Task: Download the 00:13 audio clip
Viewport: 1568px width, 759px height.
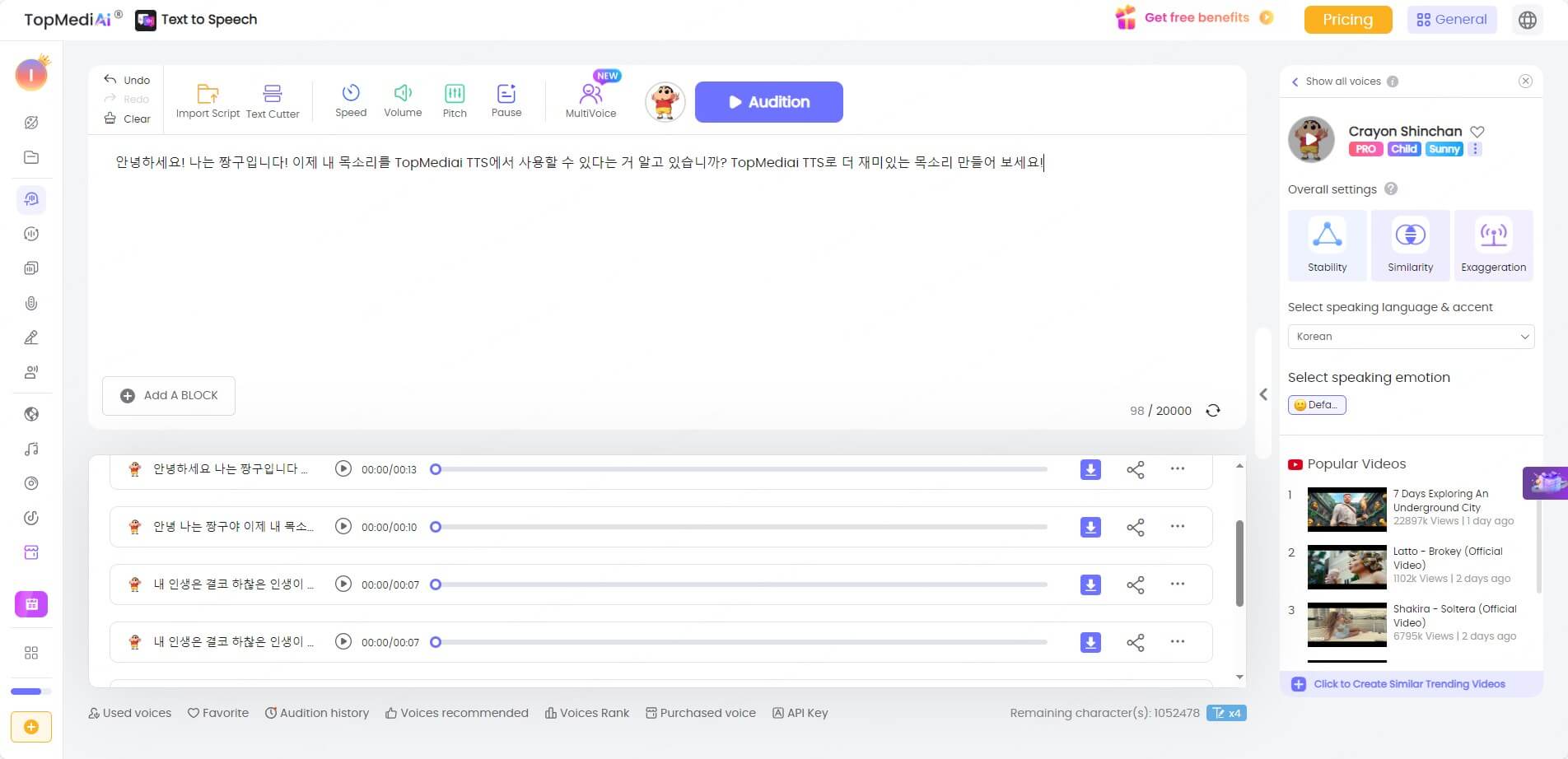Action: click(x=1090, y=469)
